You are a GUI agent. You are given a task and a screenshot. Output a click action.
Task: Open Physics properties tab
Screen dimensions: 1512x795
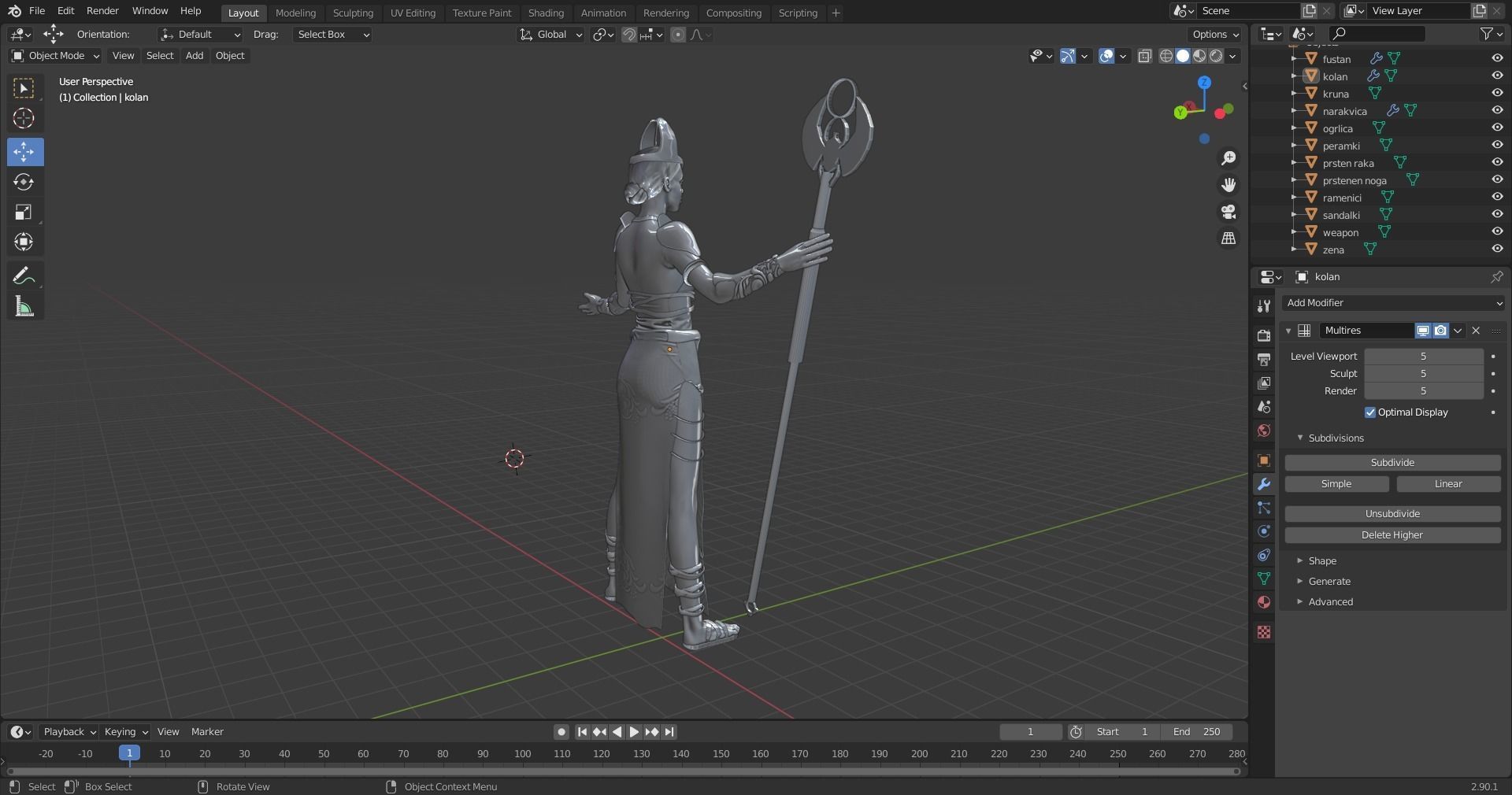1264,531
